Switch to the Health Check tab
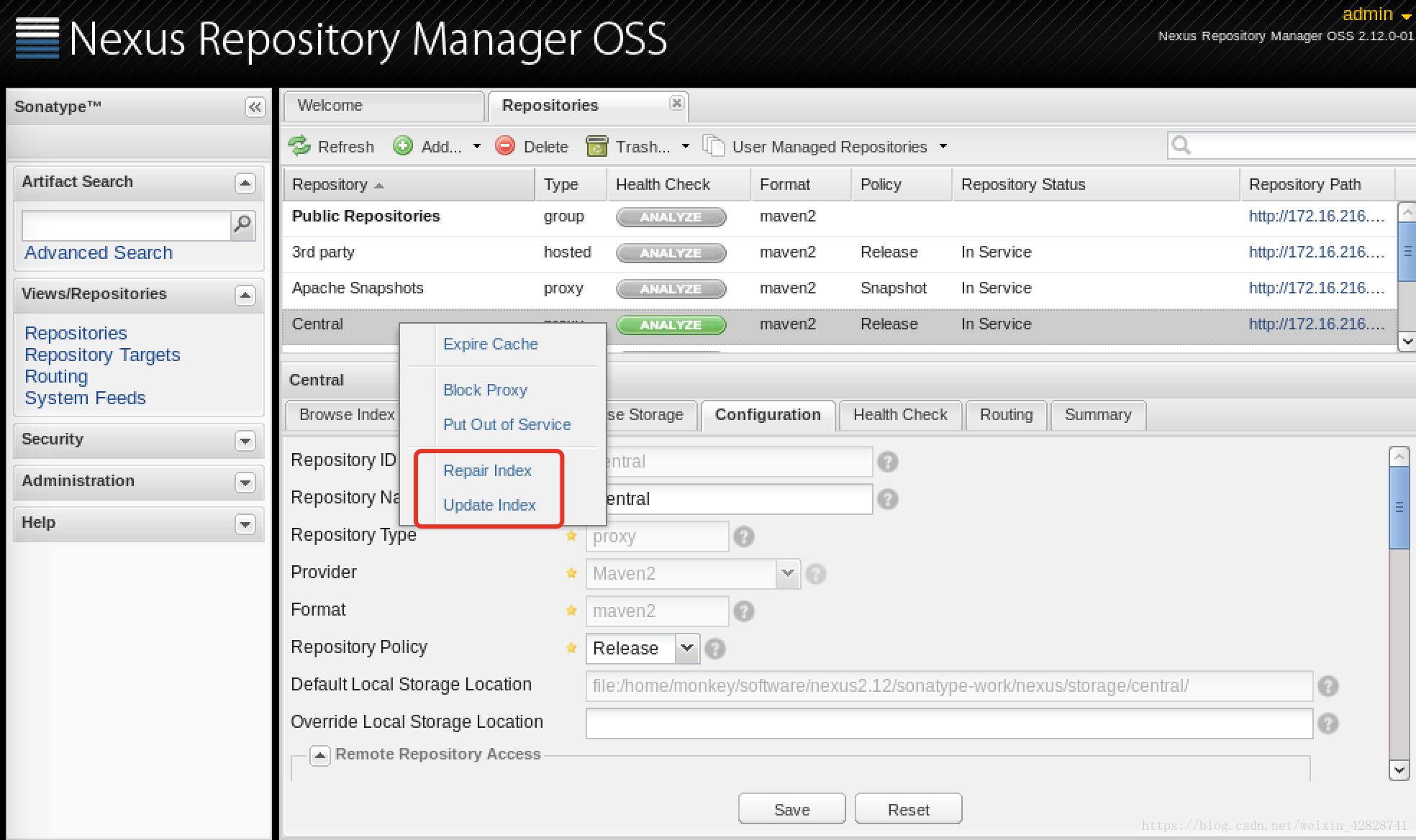The image size is (1416, 840). coord(900,415)
